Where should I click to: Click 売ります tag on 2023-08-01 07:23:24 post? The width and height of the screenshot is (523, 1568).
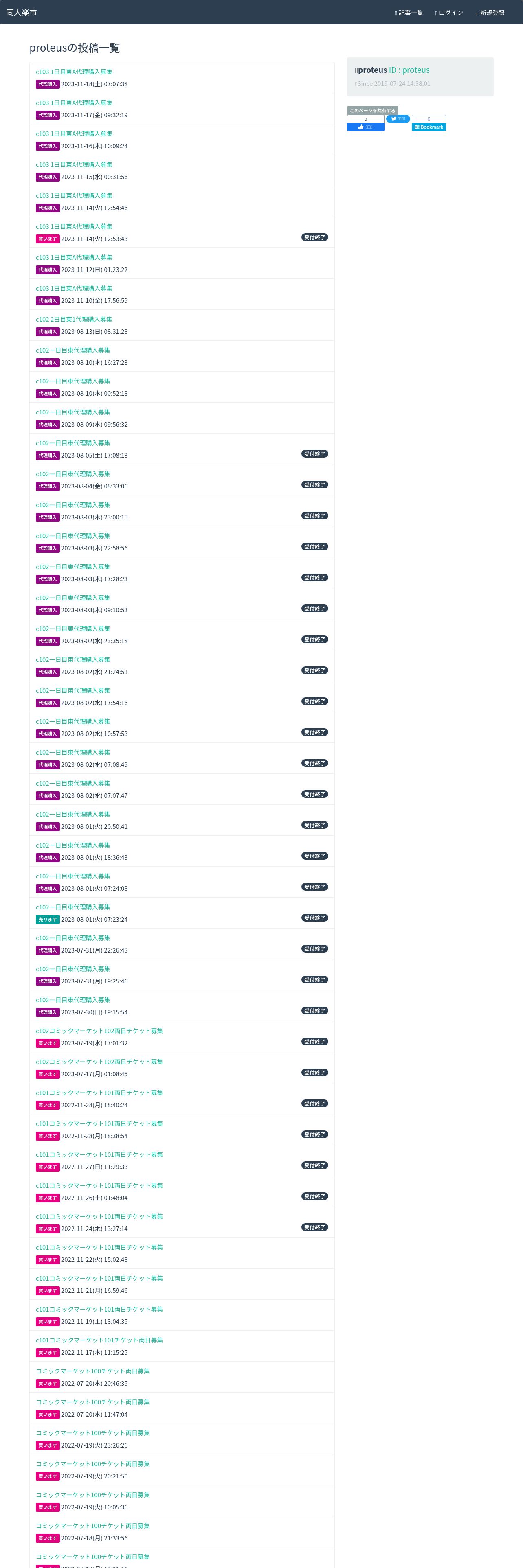(x=48, y=920)
